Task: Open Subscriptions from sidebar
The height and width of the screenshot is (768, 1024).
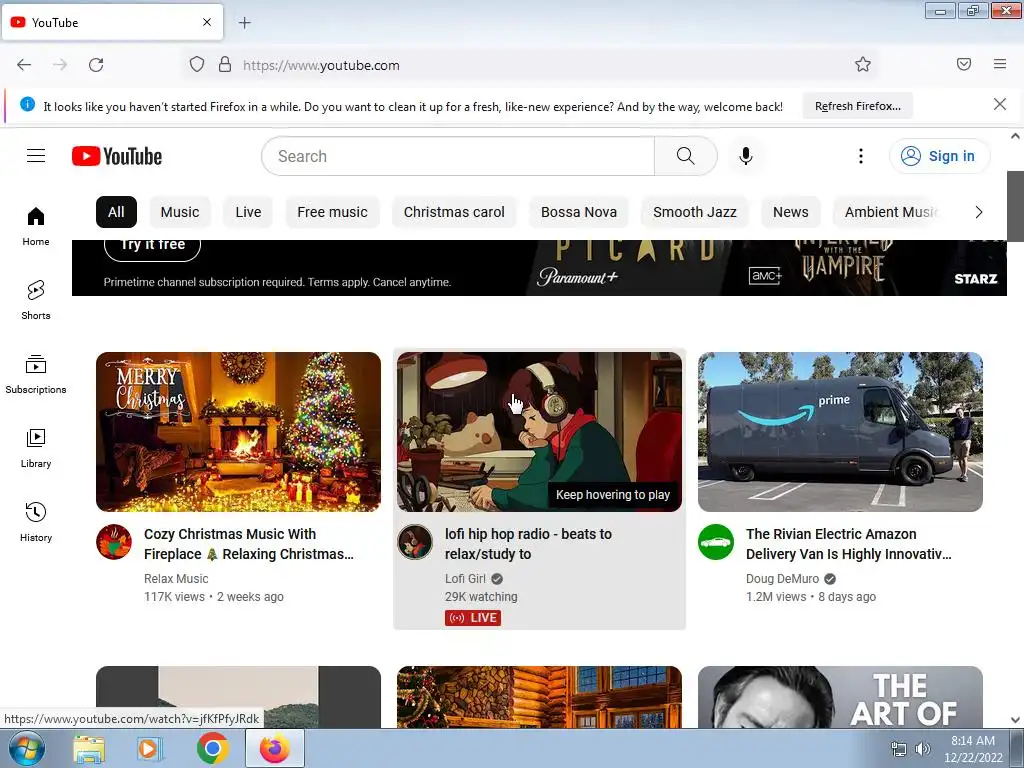Action: click(36, 374)
